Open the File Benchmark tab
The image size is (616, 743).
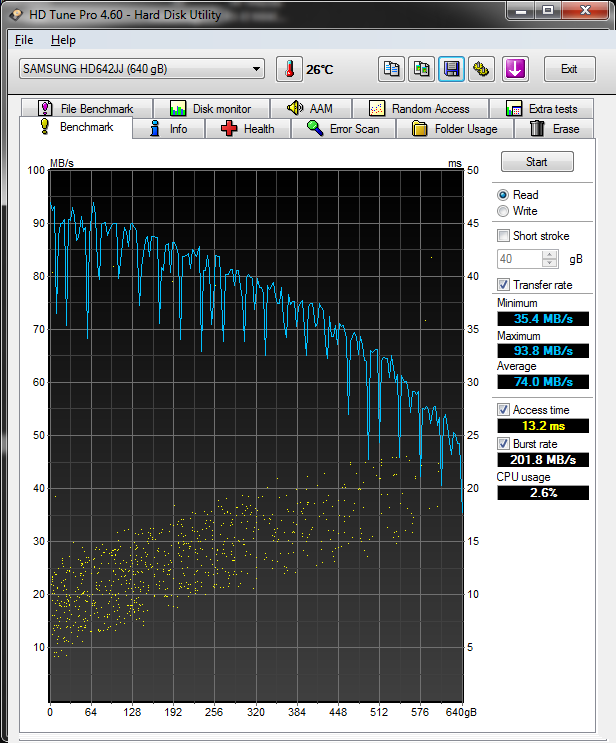click(87, 109)
